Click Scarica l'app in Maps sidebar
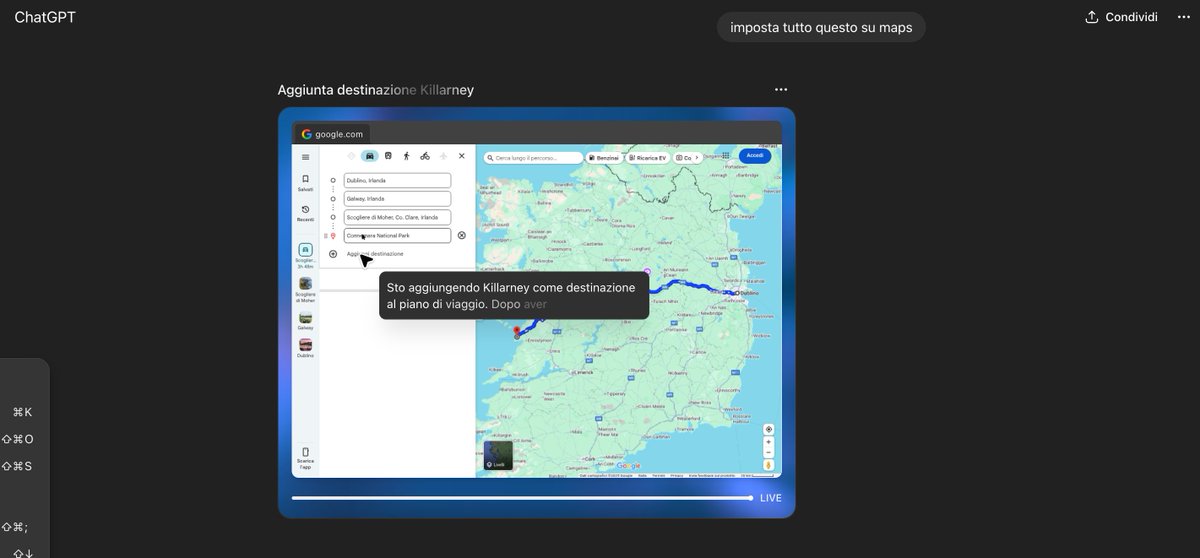Viewport: 1200px width, 558px height. (x=305, y=458)
